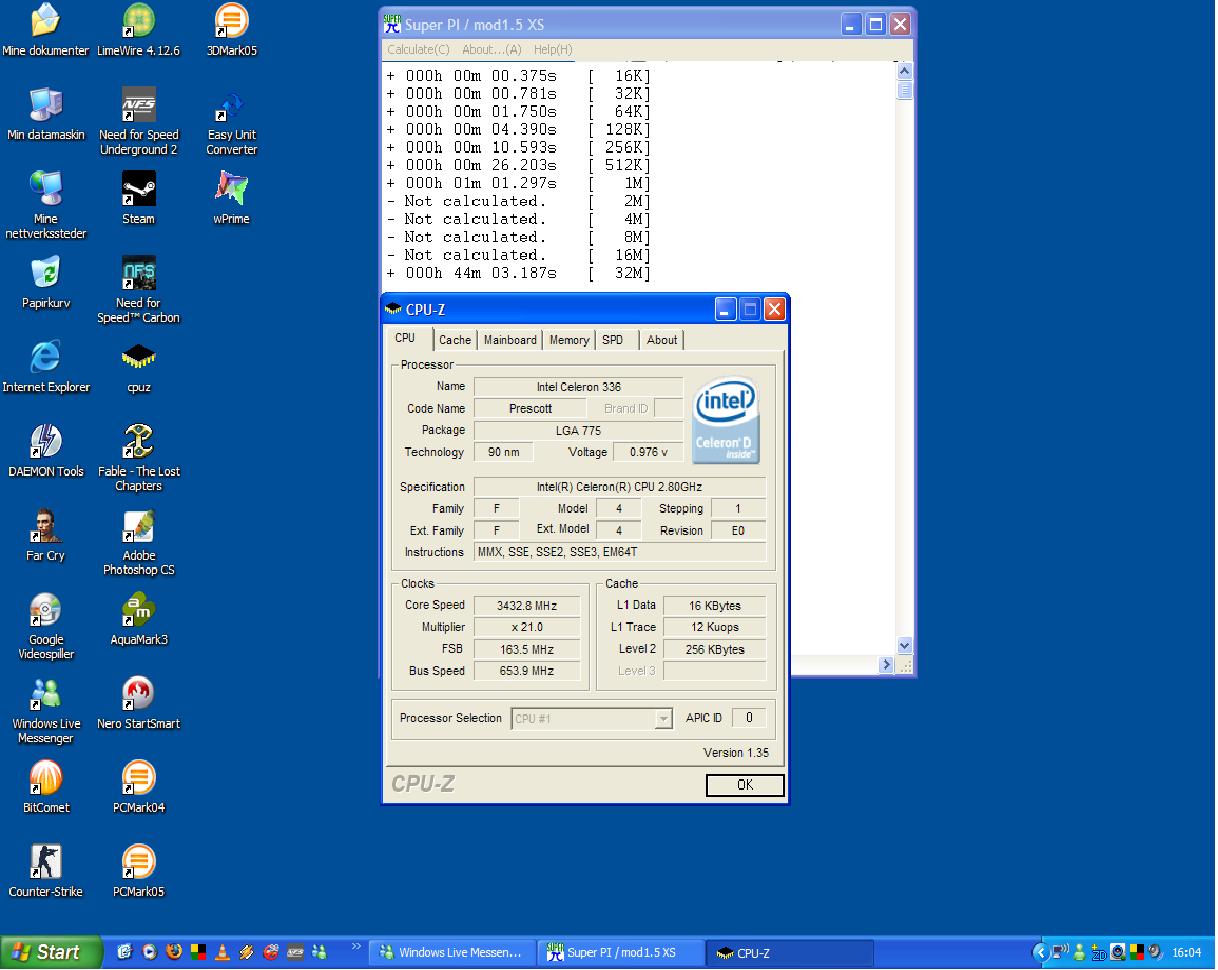Click volume speaker icon in system tray
This screenshot has height=970, width=1218.
(x=1155, y=952)
